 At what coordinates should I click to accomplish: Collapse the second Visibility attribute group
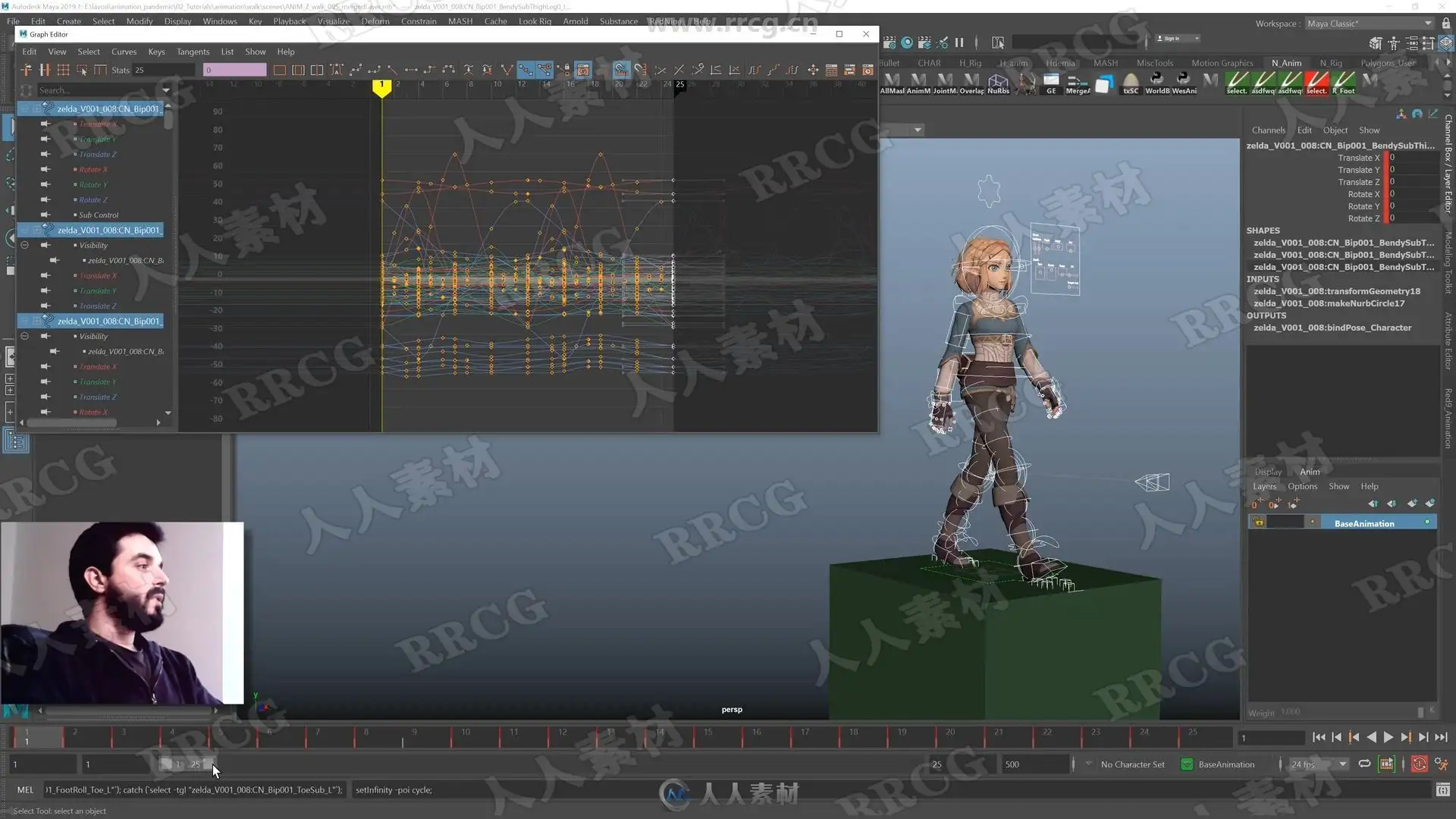pyautogui.click(x=24, y=336)
